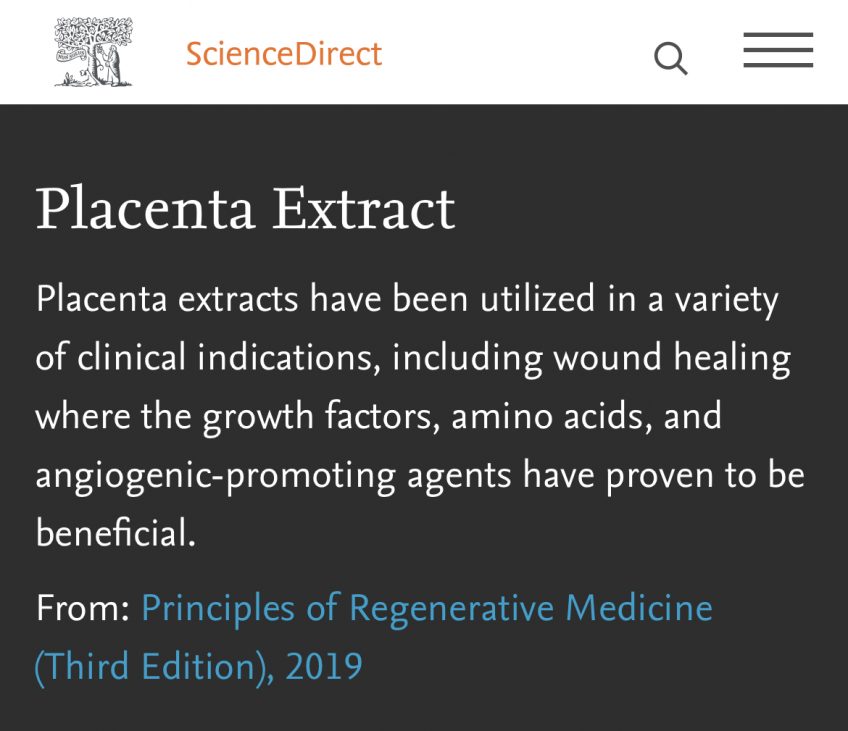Open the search magnifier icon
This screenshot has height=731, width=848.
pos(671,58)
